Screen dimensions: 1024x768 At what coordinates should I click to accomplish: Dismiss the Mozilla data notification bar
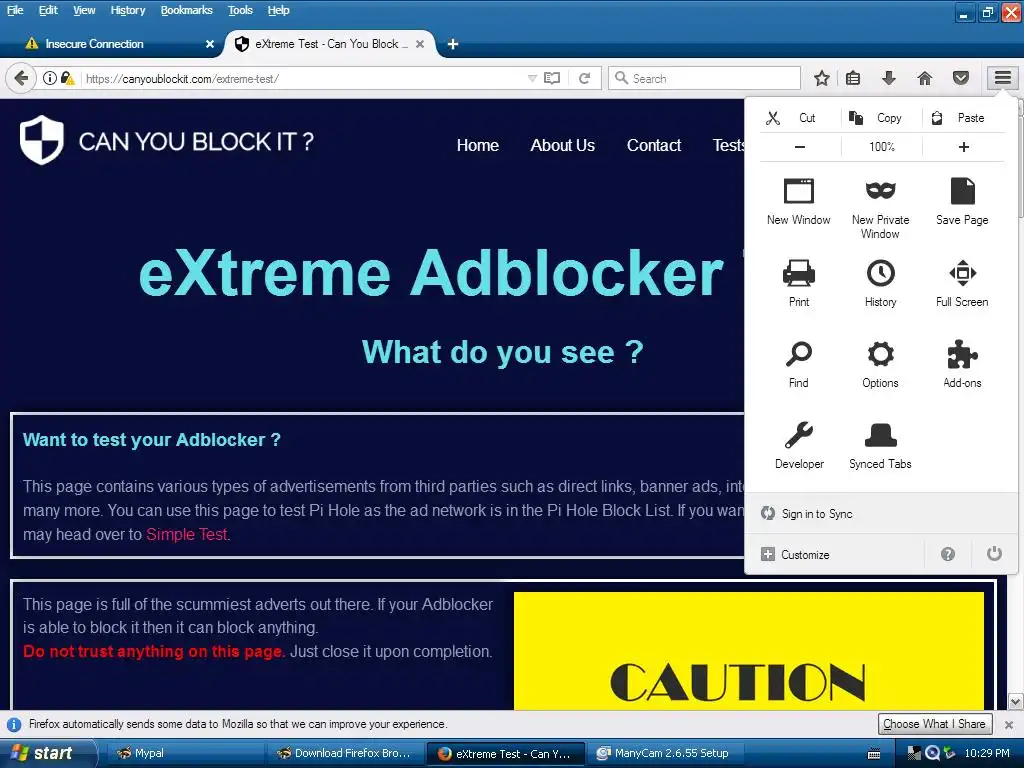coord(1008,724)
